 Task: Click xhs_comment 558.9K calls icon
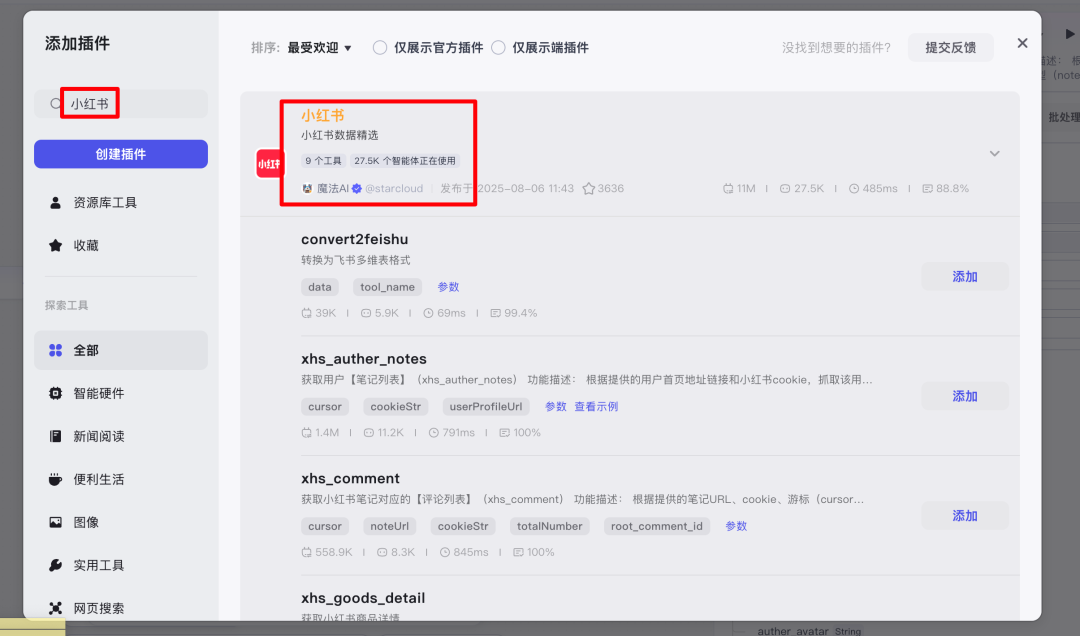(307, 552)
